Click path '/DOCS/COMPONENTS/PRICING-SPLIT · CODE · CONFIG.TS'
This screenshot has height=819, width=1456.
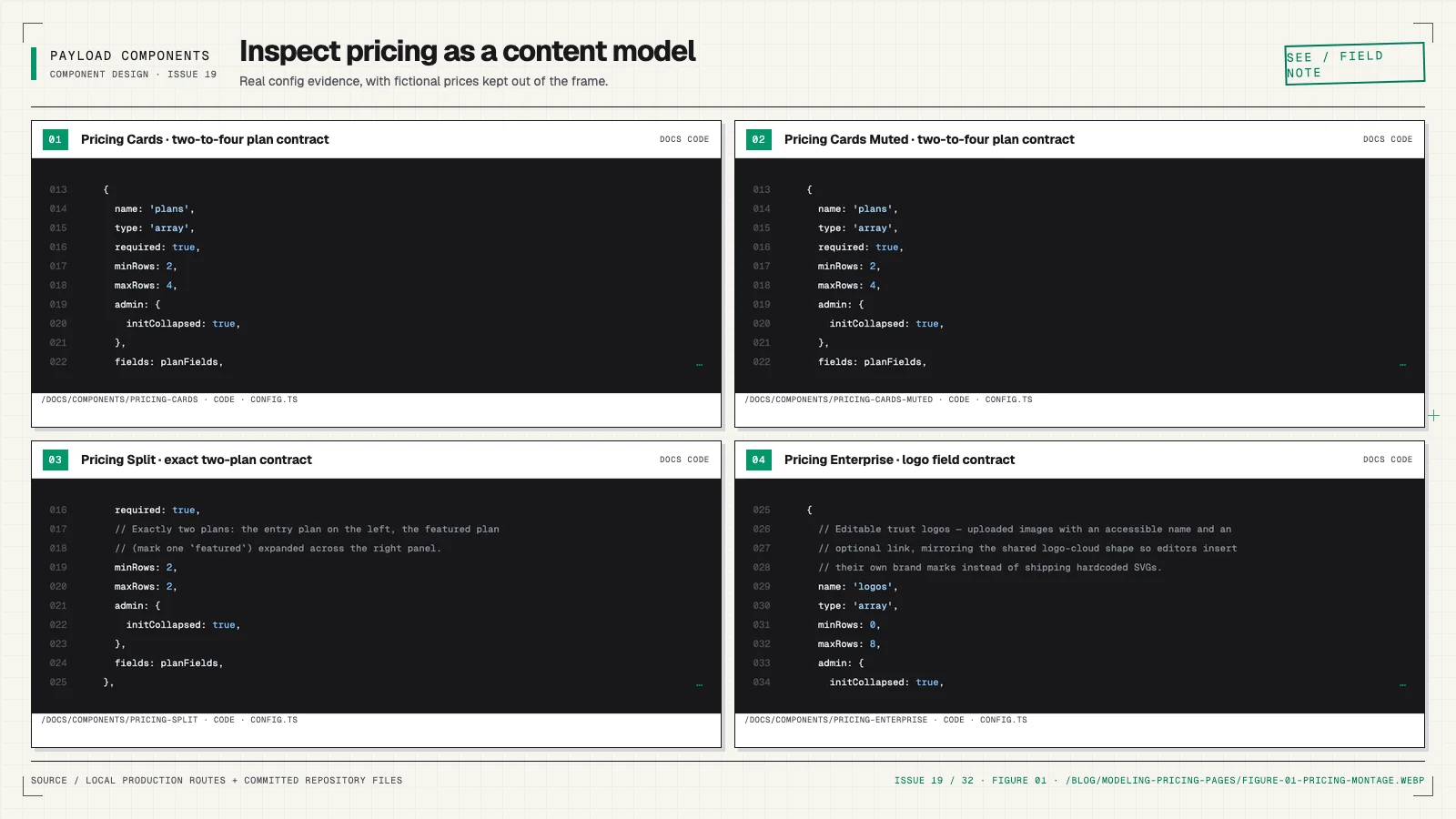[x=169, y=720]
